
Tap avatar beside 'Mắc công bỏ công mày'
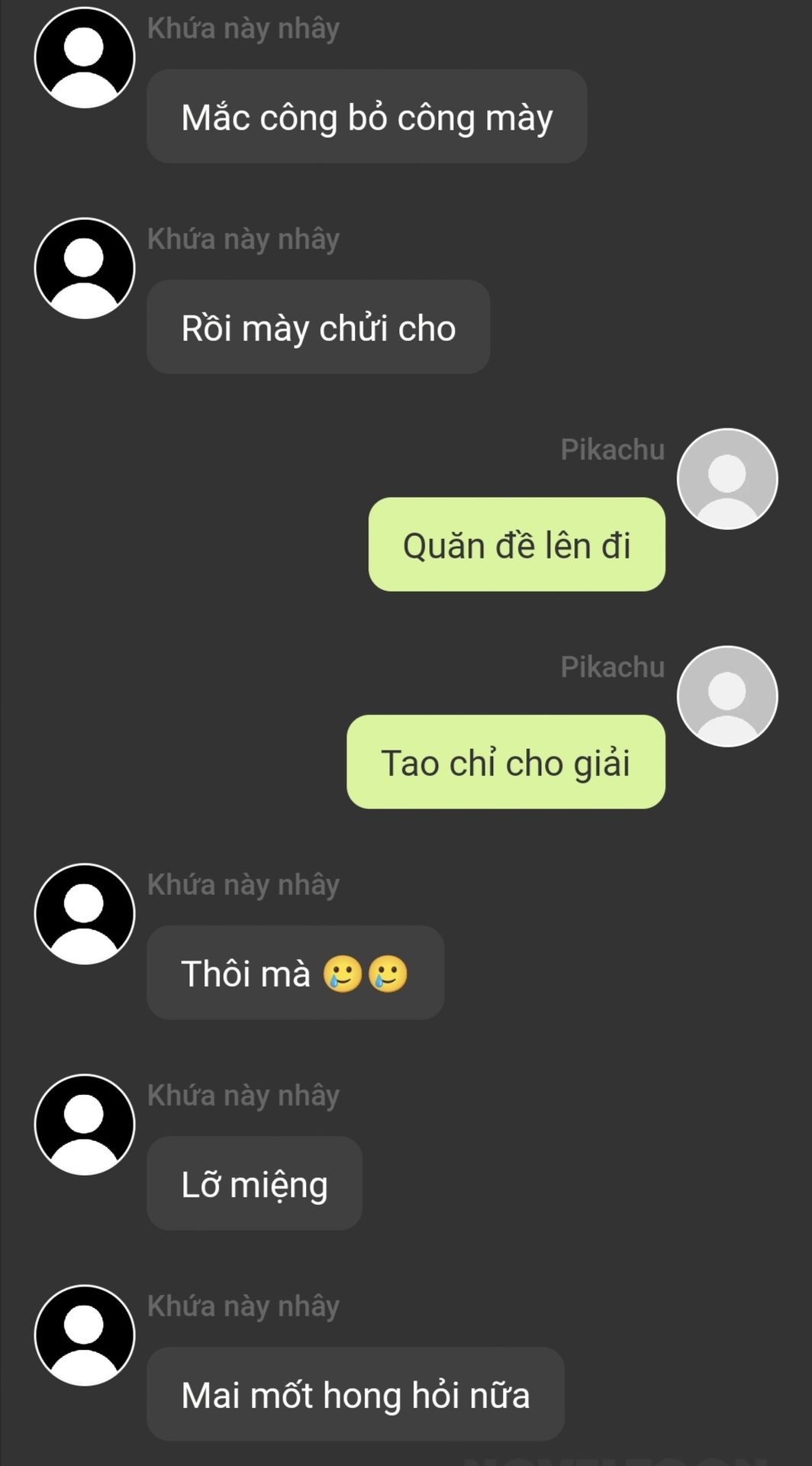click(85, 58)
